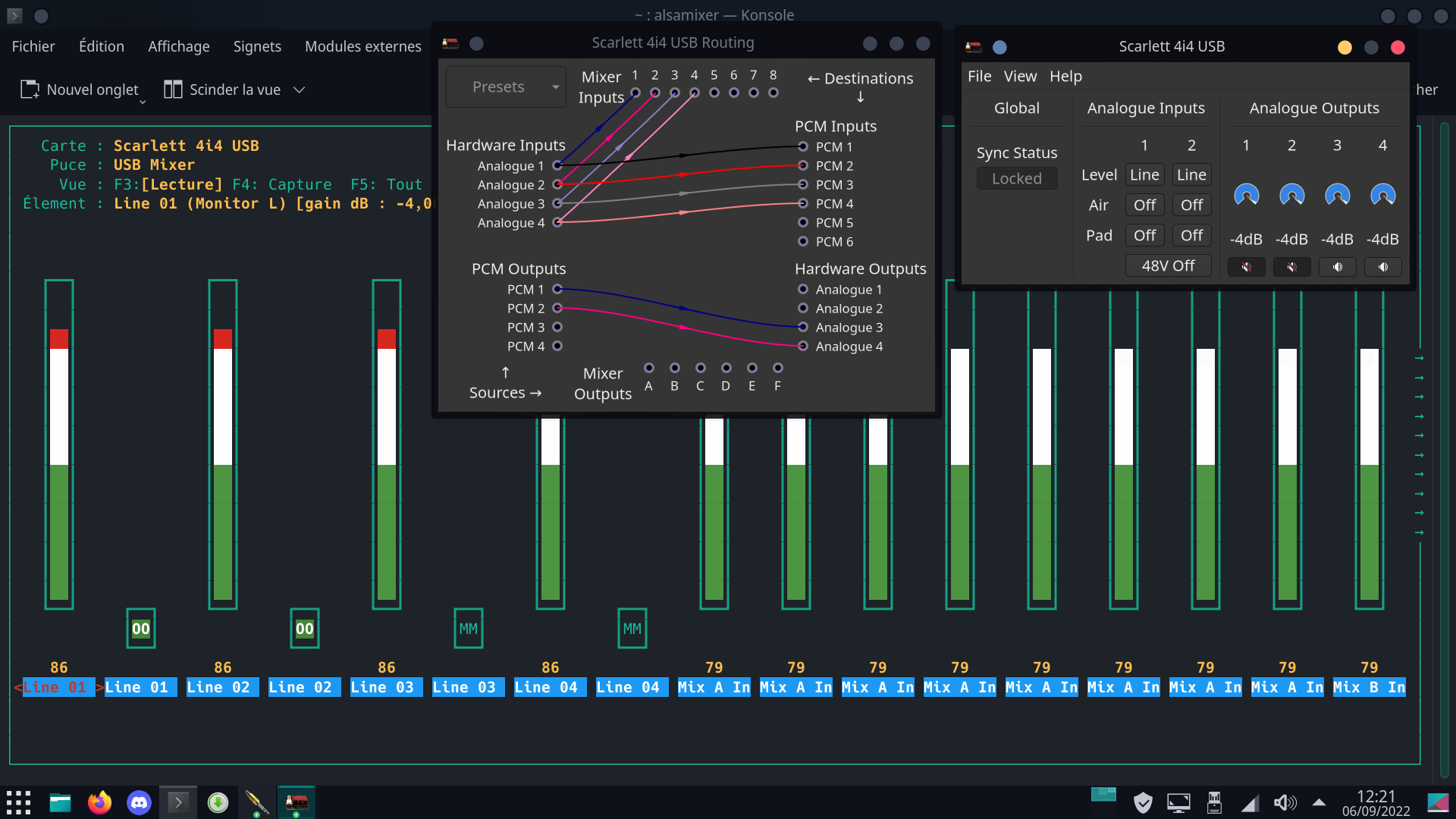Unmute Analogue Output 1 speaker icon
The height and width of the screenshot is (819, 1456).
pyautogui.click(x=1246, y=267)
